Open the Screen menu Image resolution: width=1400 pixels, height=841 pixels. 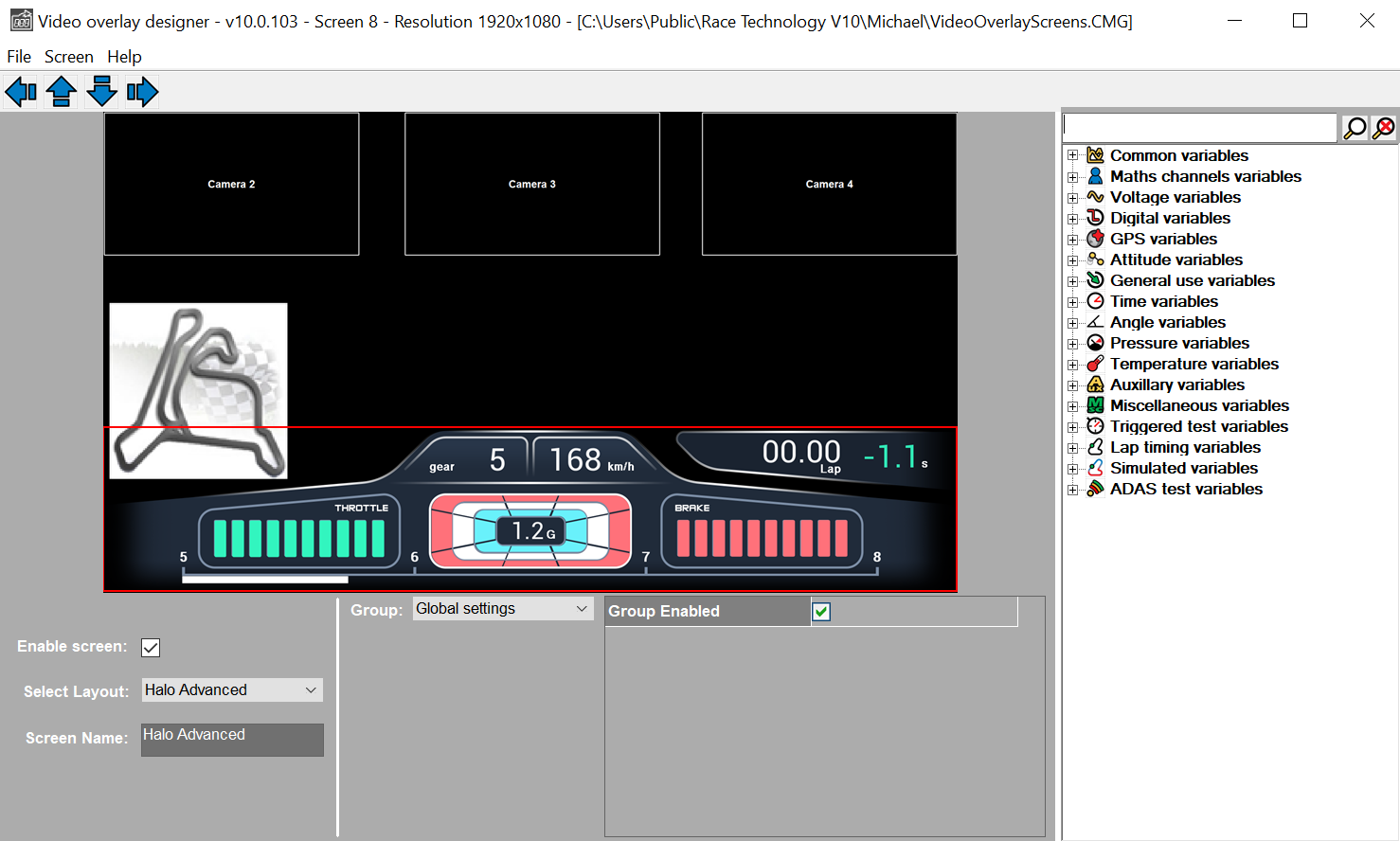pyautogui.click(x=68, y=57)
